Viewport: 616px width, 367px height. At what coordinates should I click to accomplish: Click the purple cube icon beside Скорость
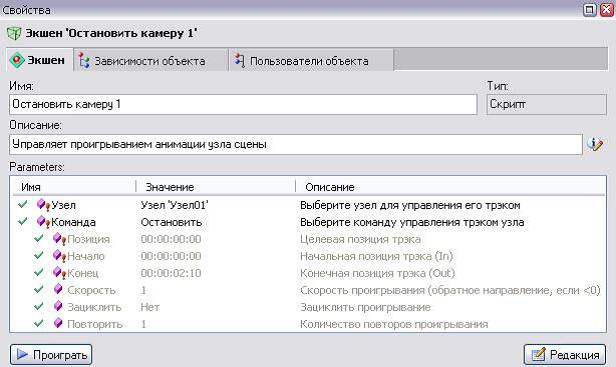click(58, 290)
